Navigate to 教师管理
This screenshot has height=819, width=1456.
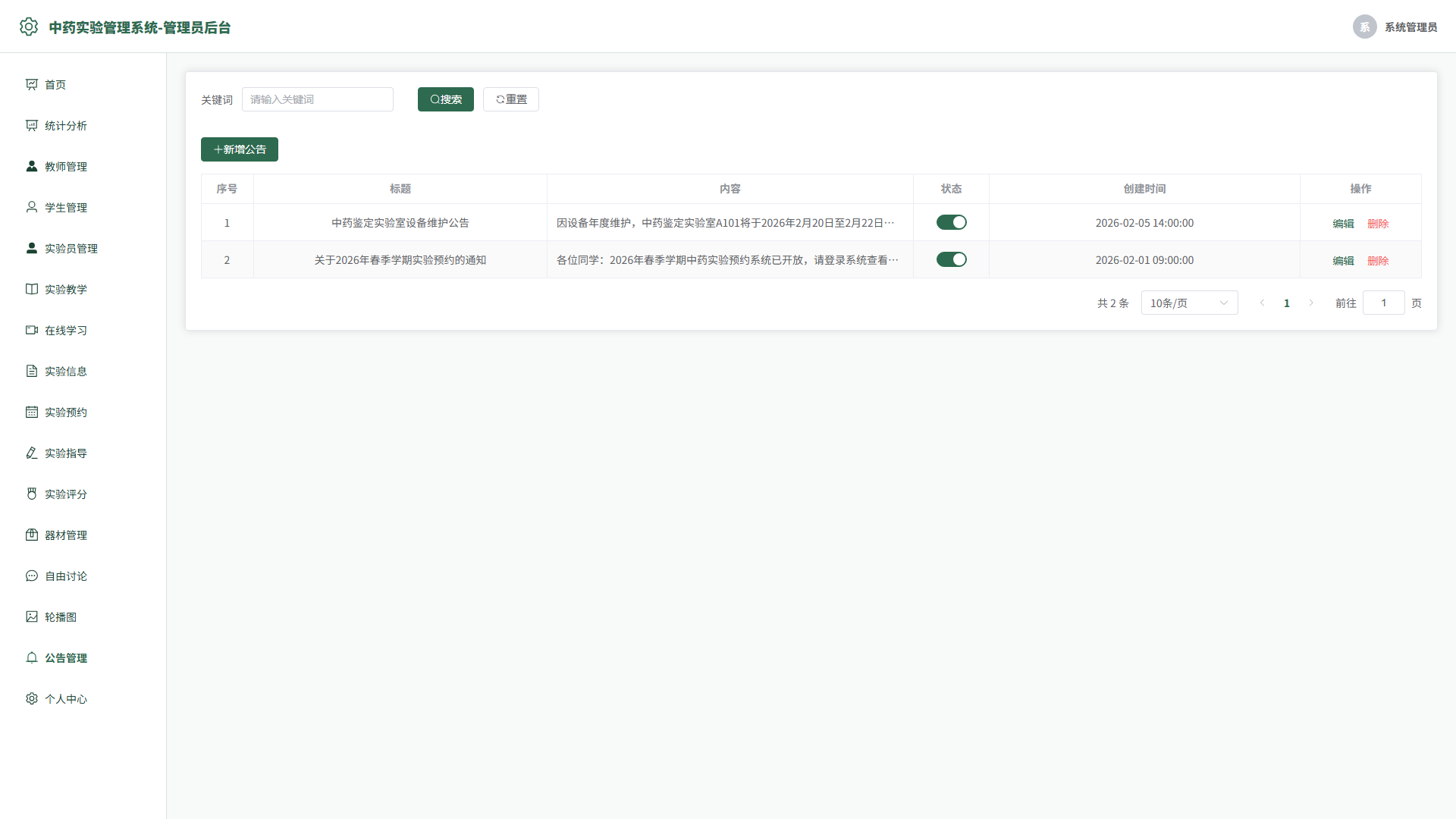click(x=83, y=166)
